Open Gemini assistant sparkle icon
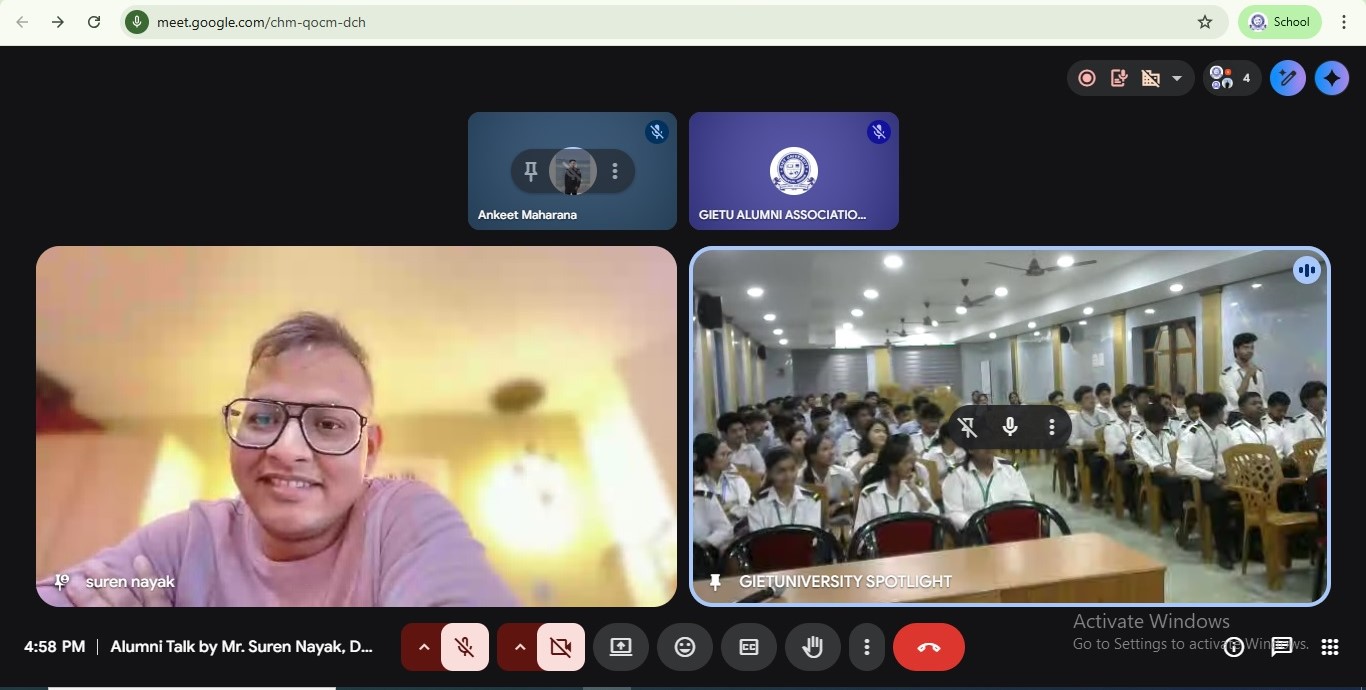 coord(1332,78)
